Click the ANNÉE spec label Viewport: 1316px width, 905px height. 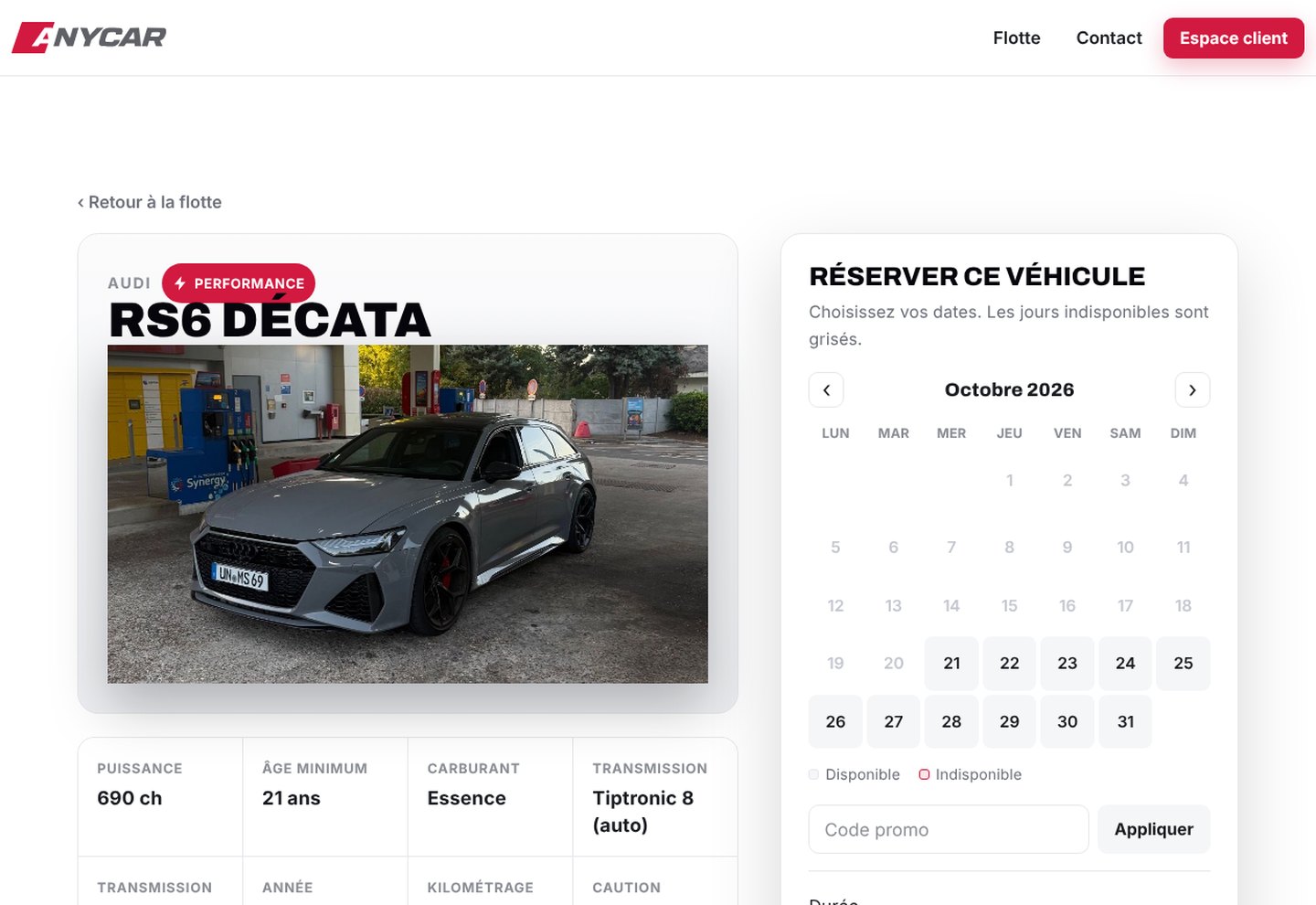(287, 888)
